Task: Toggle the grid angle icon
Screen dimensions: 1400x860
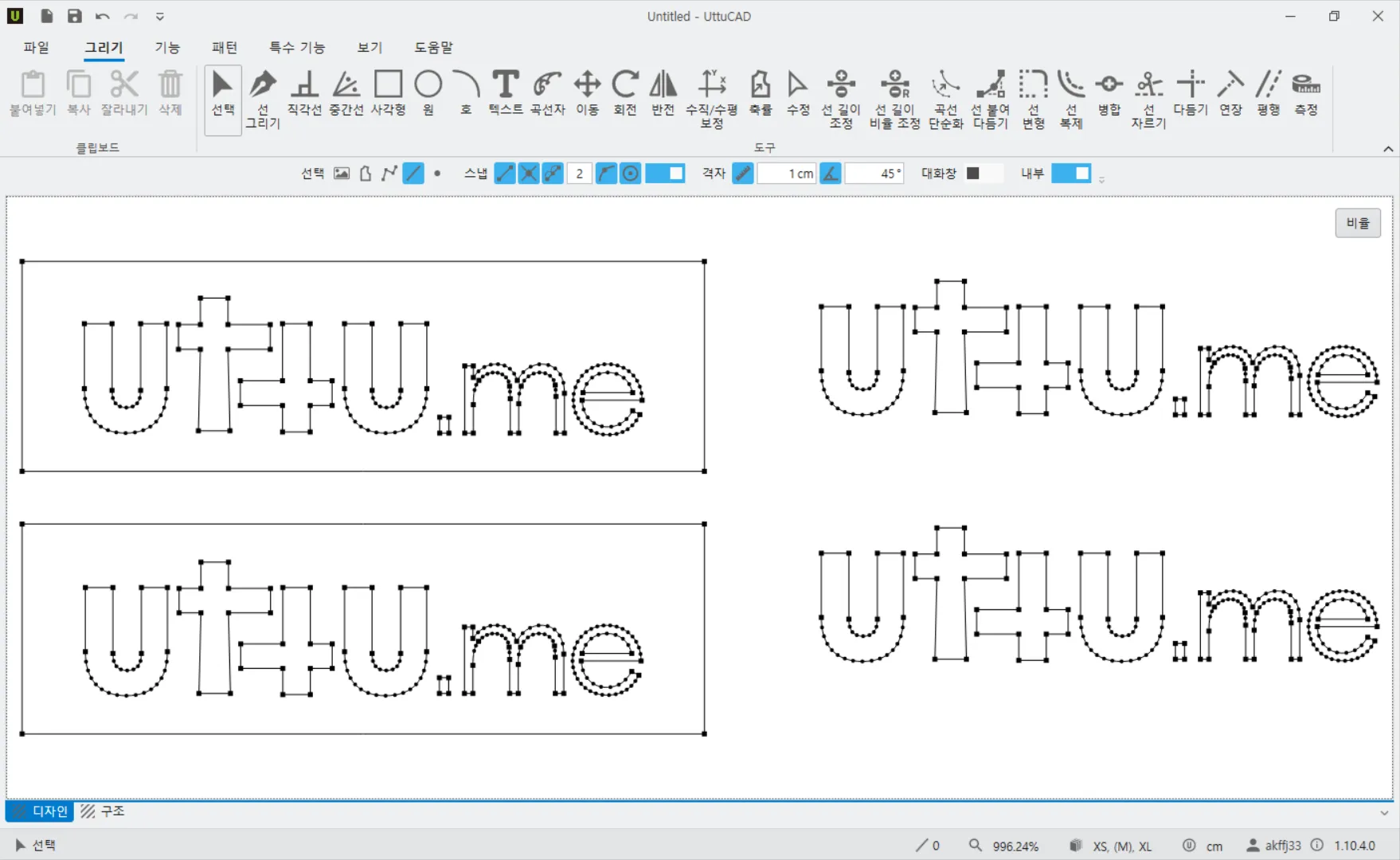Action: [831, 173]
